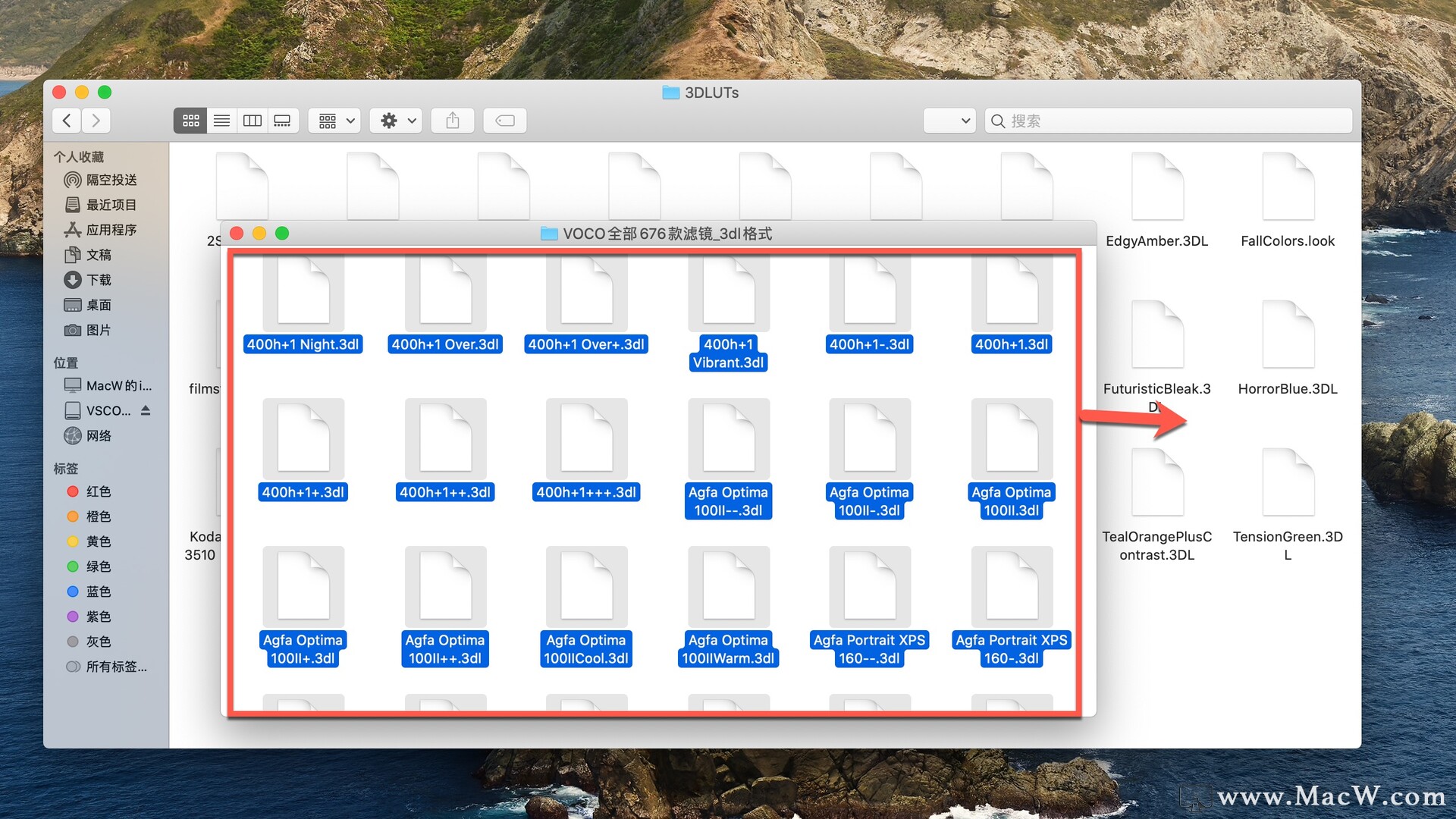Open Applications in the sidebar
This screenshot has width=1456, height=819.
[x=111, y=230]
